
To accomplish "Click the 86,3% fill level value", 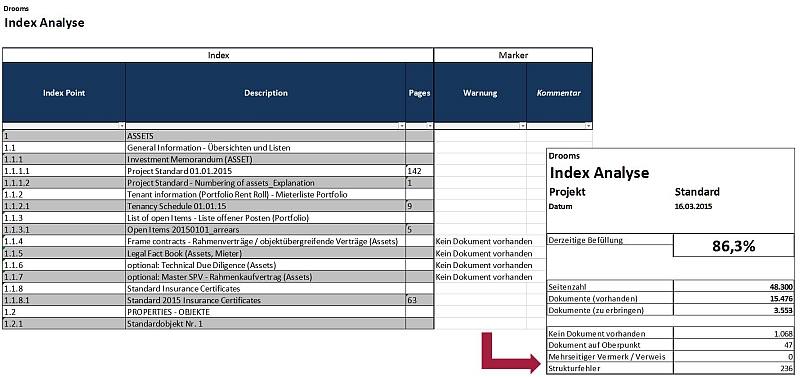I will pos(734,246).
